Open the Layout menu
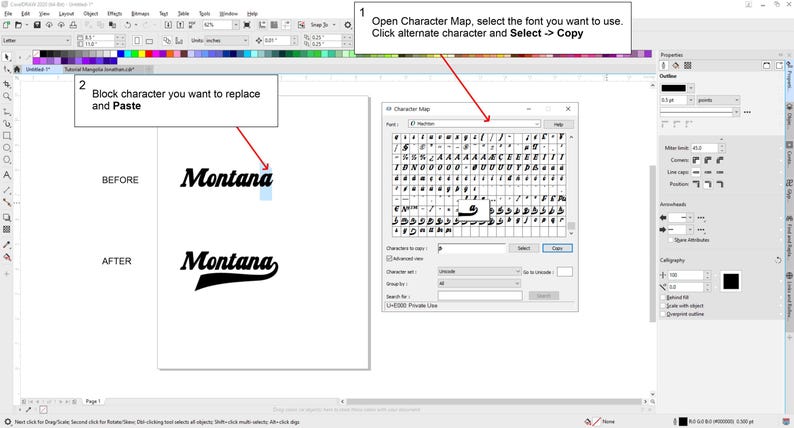Screen dimensions: 794x428 (66, 14)
